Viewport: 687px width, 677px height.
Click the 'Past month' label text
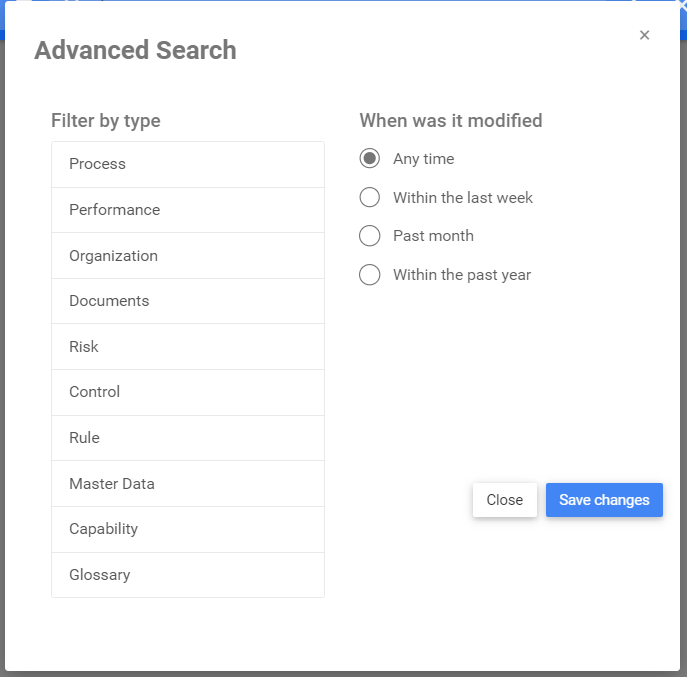[x=433, y=236]
